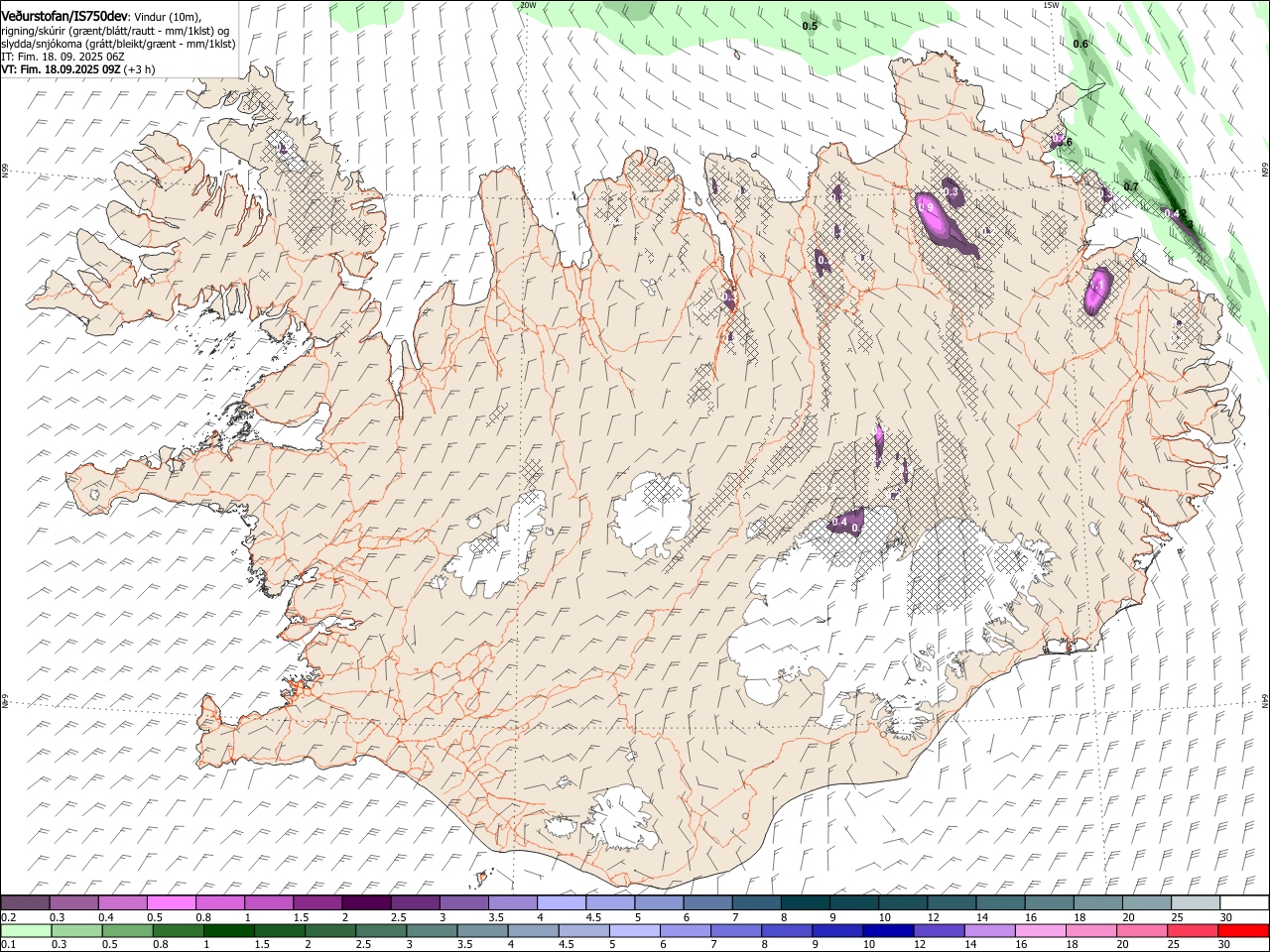Click the 0.7 value label on the map
Screen dimensions: 1270x952
pyautogui.click(x=1131, y=186)
